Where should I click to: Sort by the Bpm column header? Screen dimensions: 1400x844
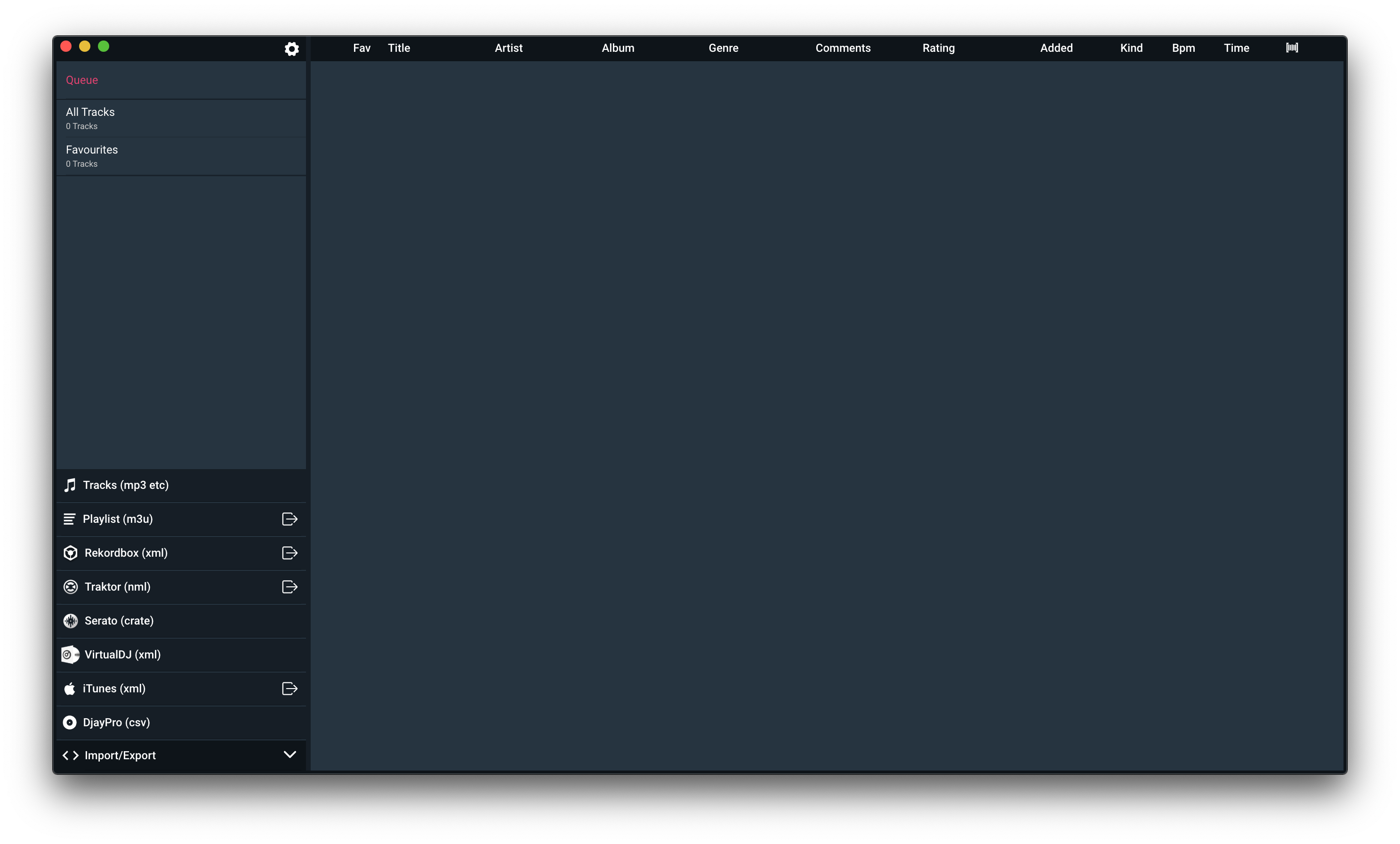[1183, 49]
